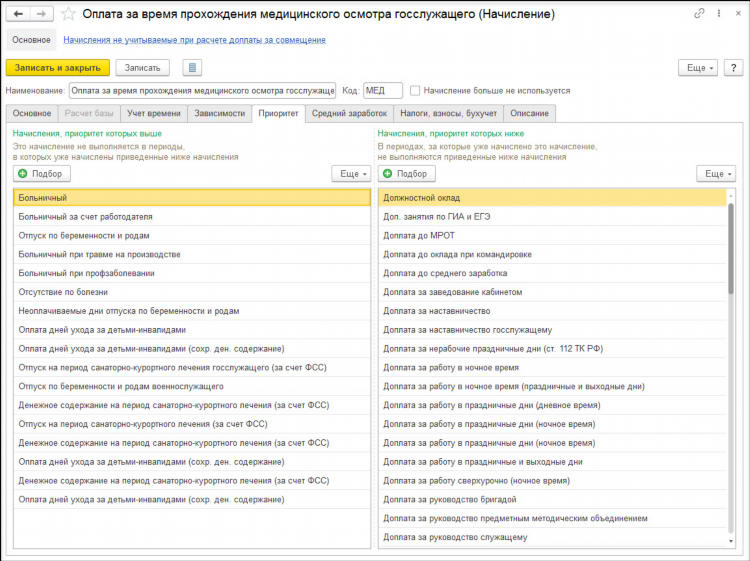This screenshot has height=561, width=750.
Task: Select Доплата за работу в праздничные и выходные дни
Action: pyautogui.click(x=552, y=462)
